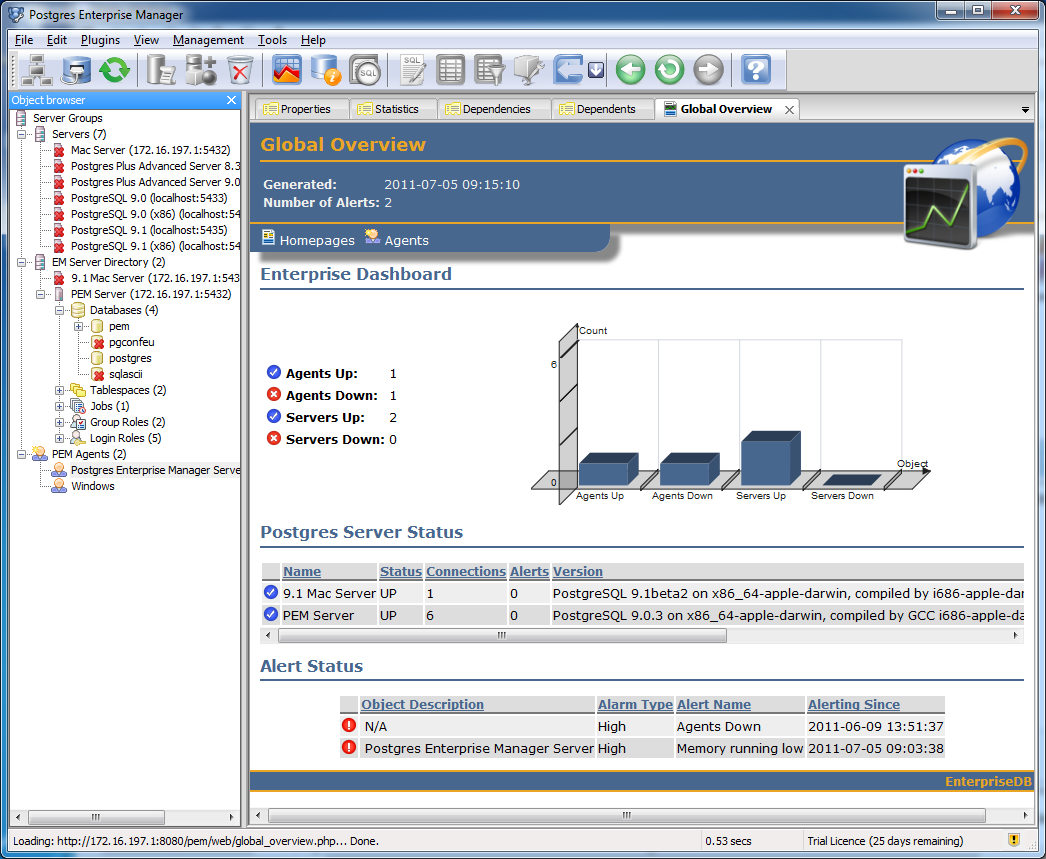1046x859 pixels.
Task: Expand the Group Roles (2) node
Action: 59,422
